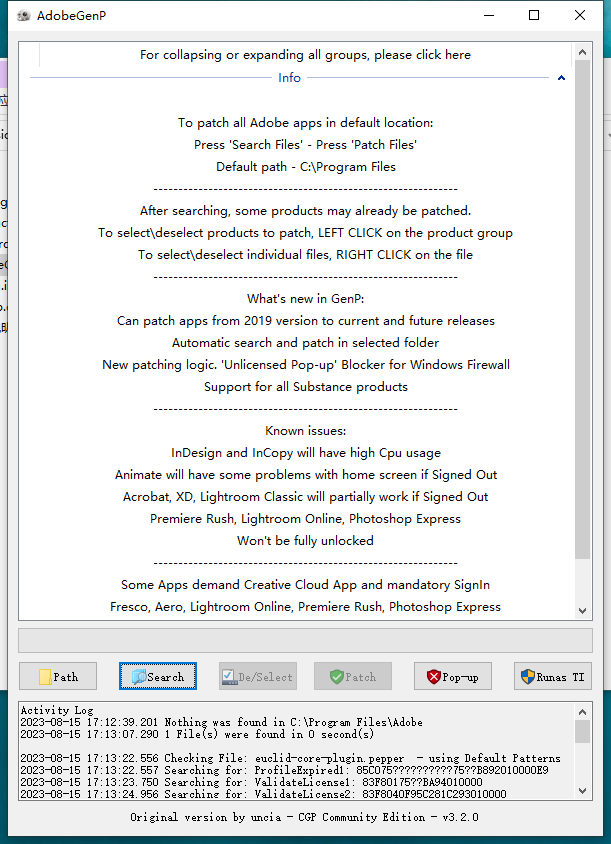611x844 pixels.
Task: Maximize the AdobeGenP window
Action: click(x=534, y=16)
